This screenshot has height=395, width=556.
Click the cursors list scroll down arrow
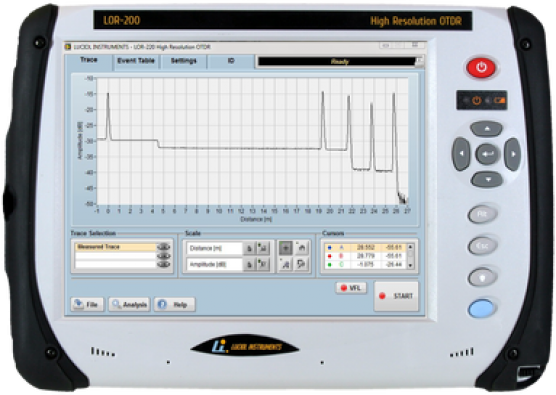410,265
